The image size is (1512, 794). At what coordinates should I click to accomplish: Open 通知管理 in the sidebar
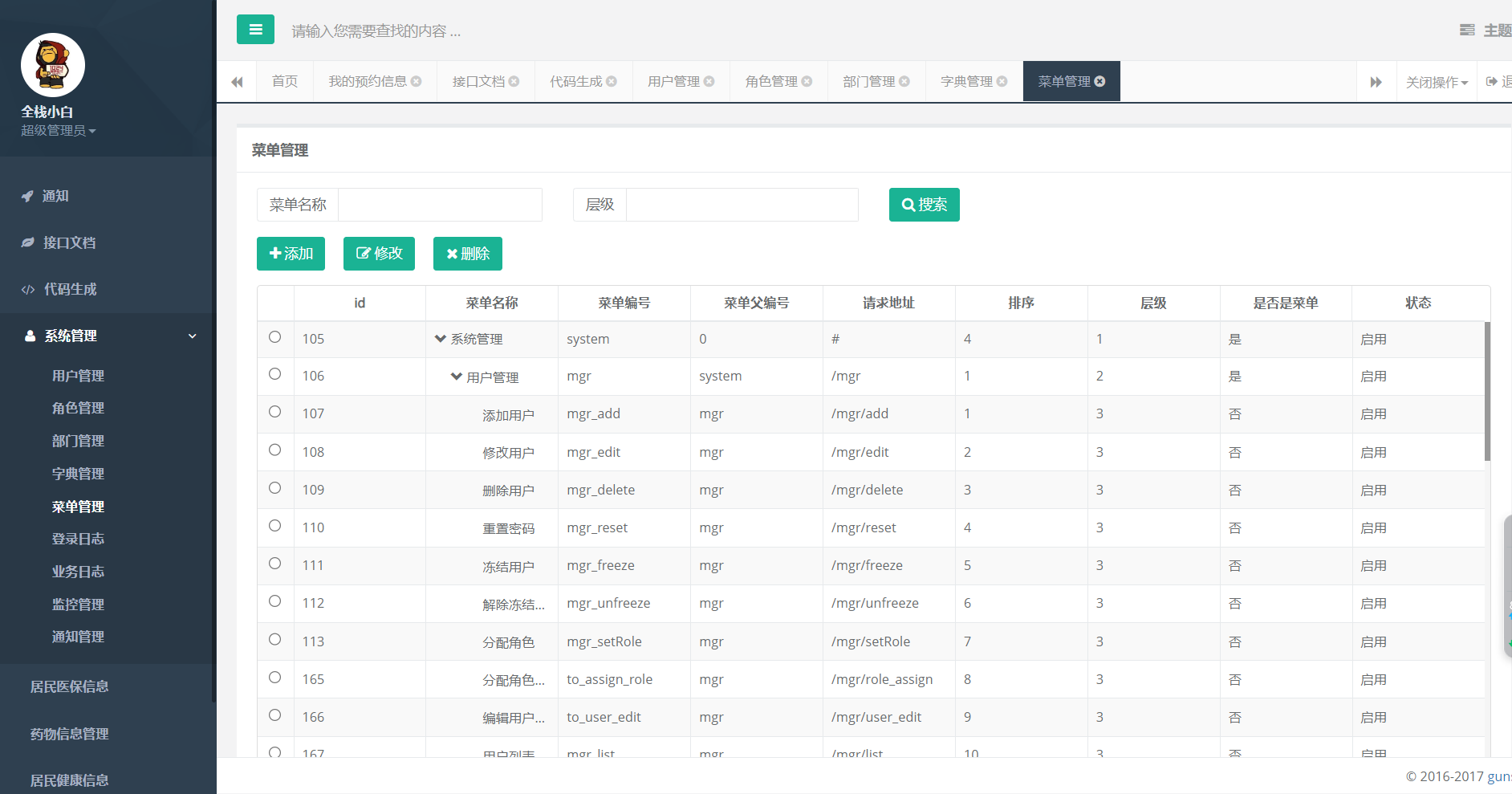78,637
